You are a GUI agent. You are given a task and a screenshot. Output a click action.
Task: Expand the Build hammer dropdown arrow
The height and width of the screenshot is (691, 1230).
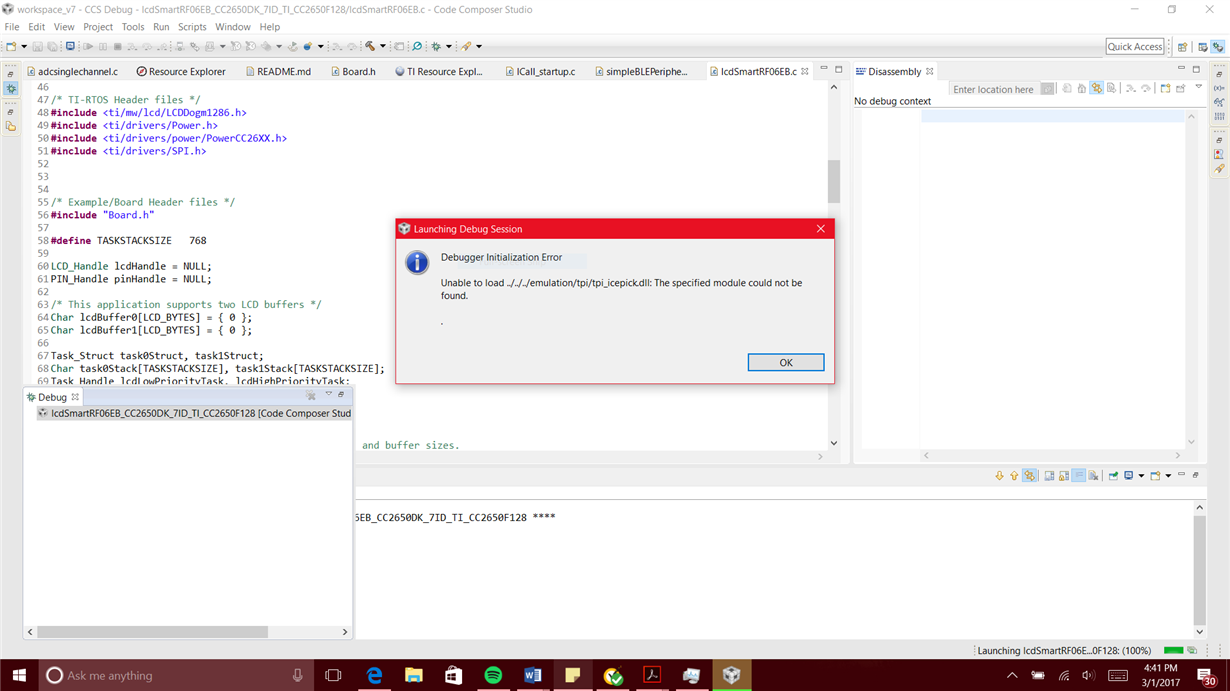point(382,46)
